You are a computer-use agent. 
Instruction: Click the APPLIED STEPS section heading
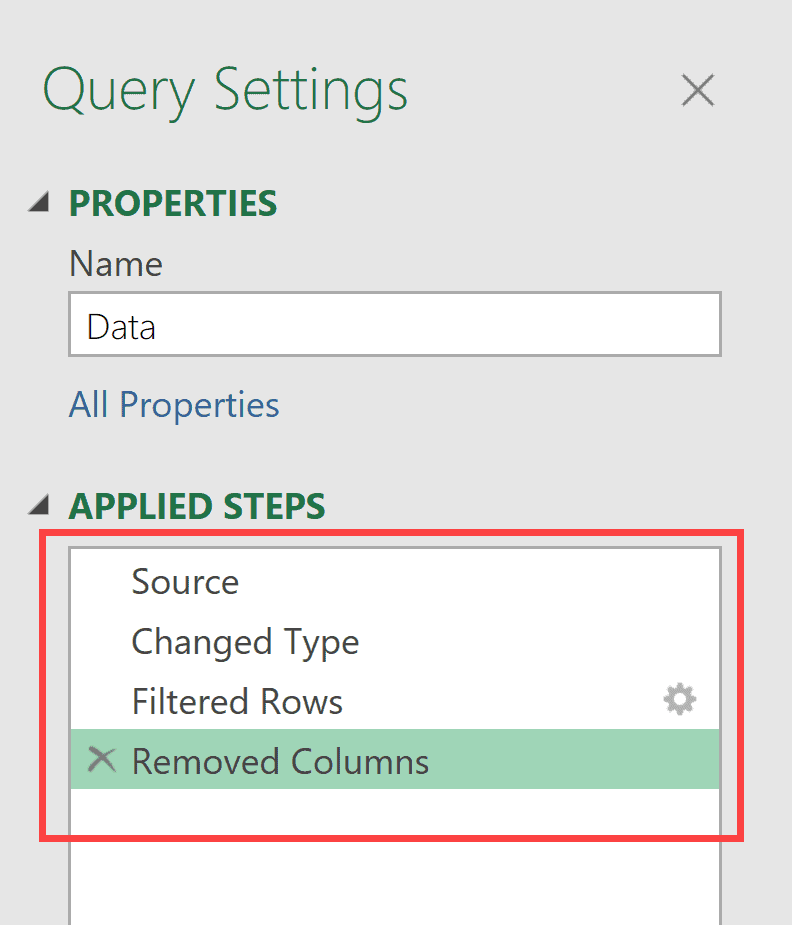click(197, 506)
